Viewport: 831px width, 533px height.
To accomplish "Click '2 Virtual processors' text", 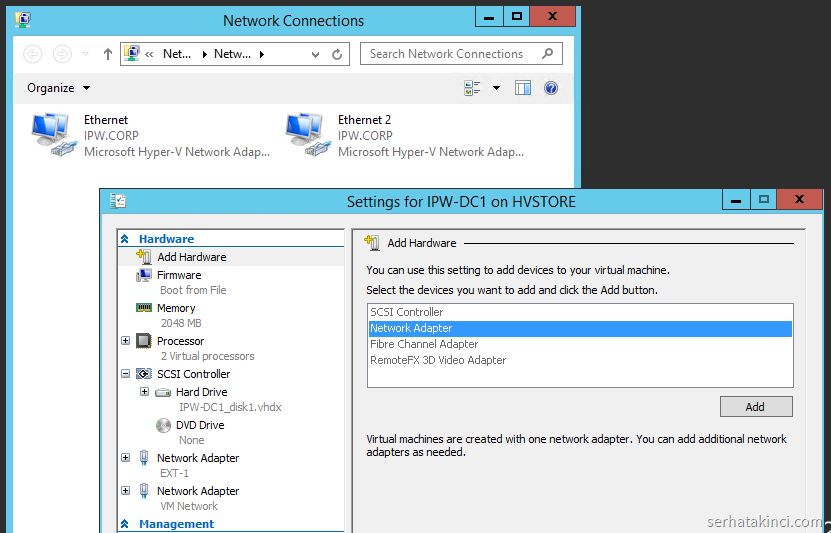I will tap(207, 356).
